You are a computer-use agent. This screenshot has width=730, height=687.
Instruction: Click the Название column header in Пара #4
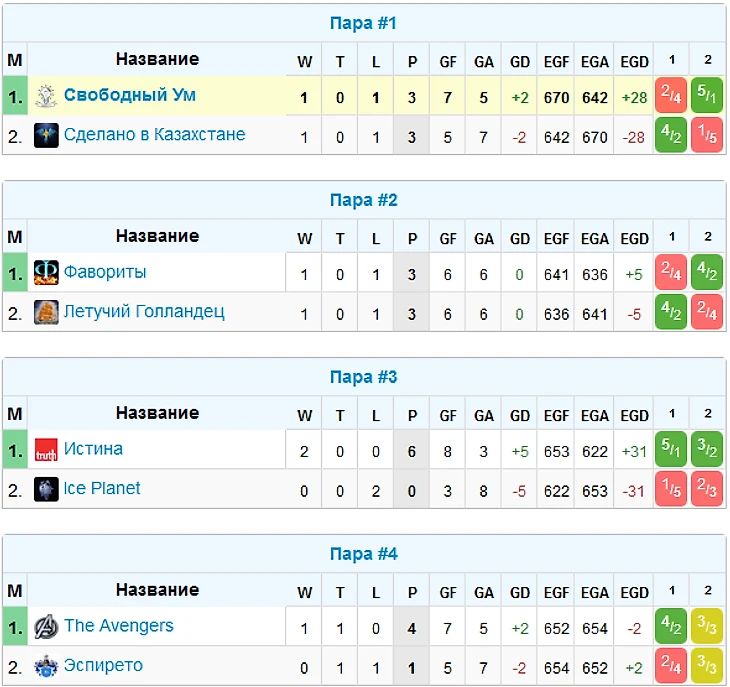(x=157, y=590)
